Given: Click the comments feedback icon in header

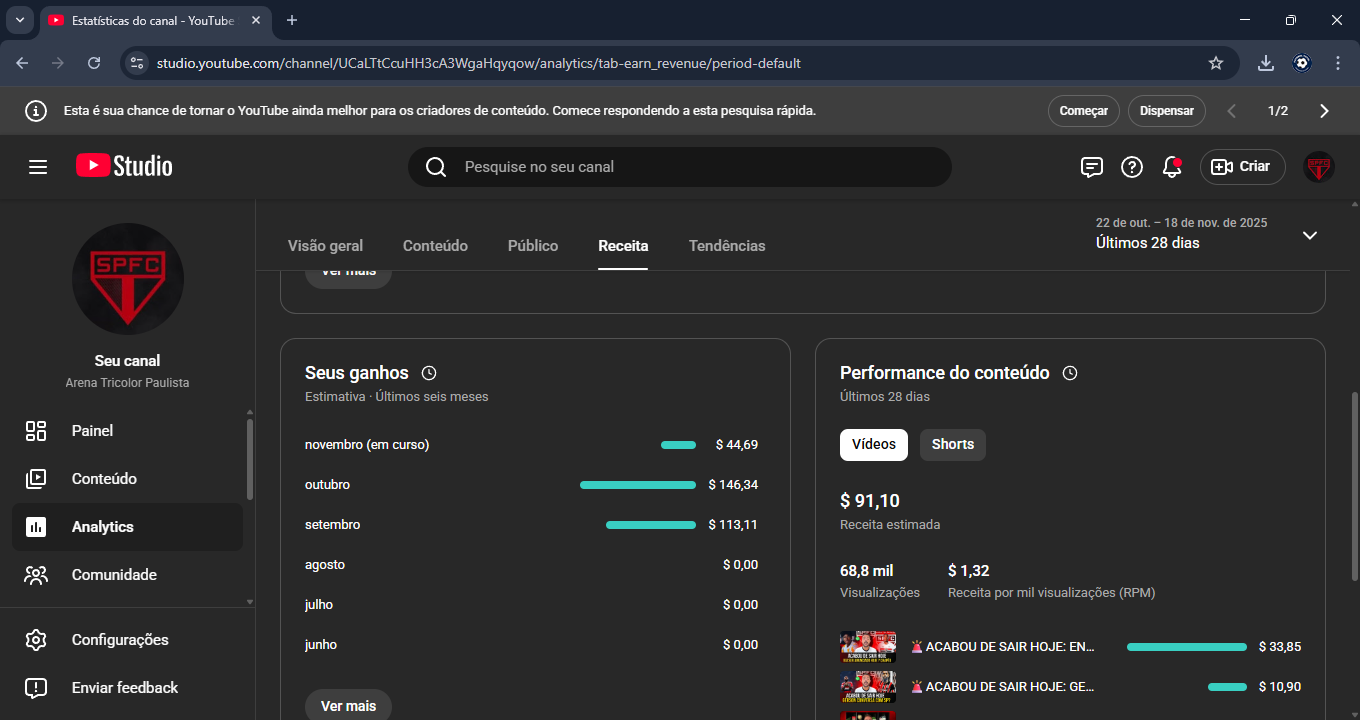Looking at the screenshot, I should (x=1091, y=167).
